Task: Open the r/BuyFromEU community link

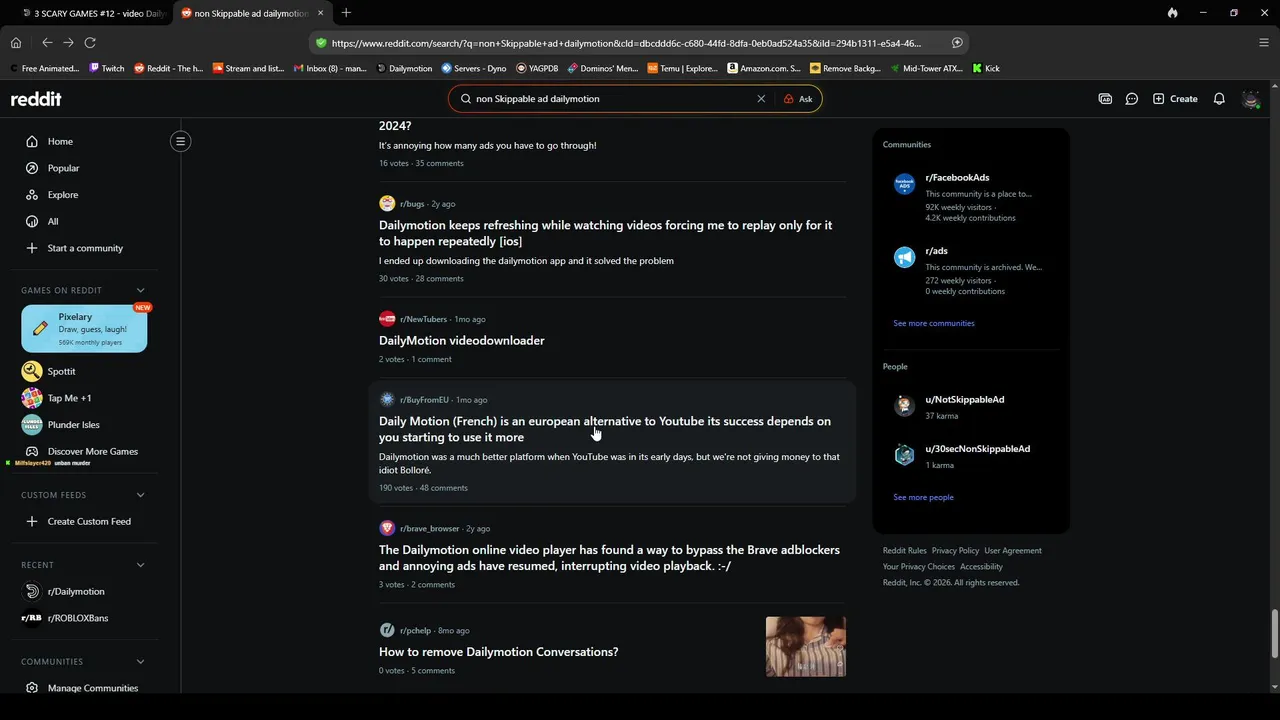Action: click(424, 400)
